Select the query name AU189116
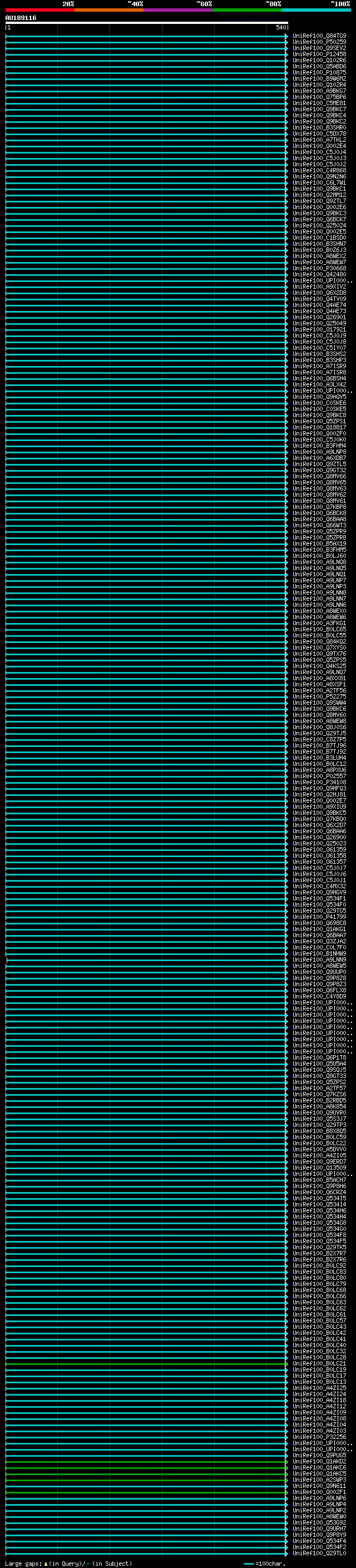Screen dimensions: 356x1568 point(21,18)
